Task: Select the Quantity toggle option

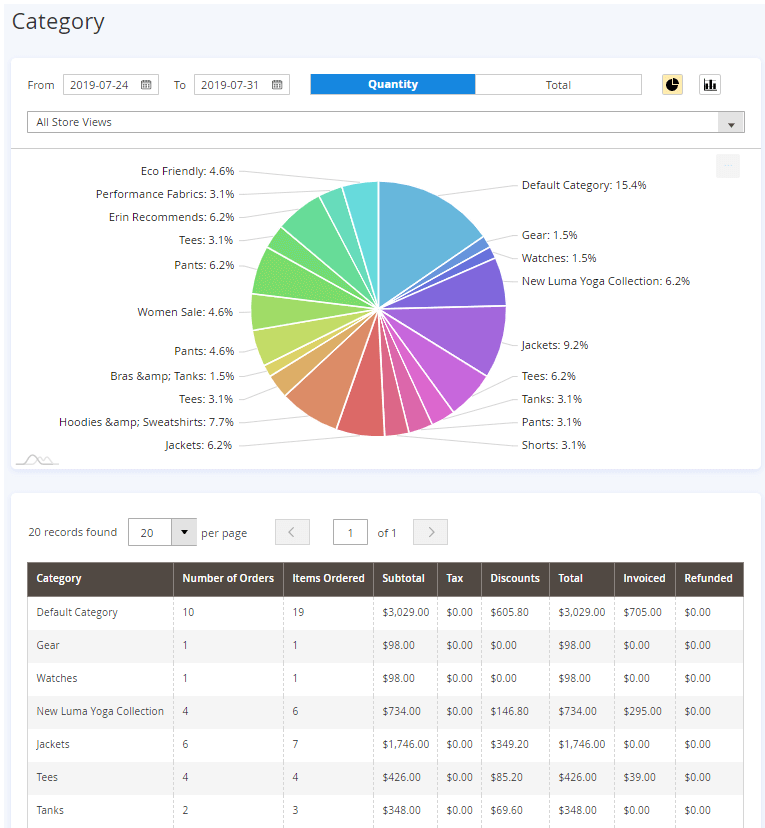Action: click(393, 85)
